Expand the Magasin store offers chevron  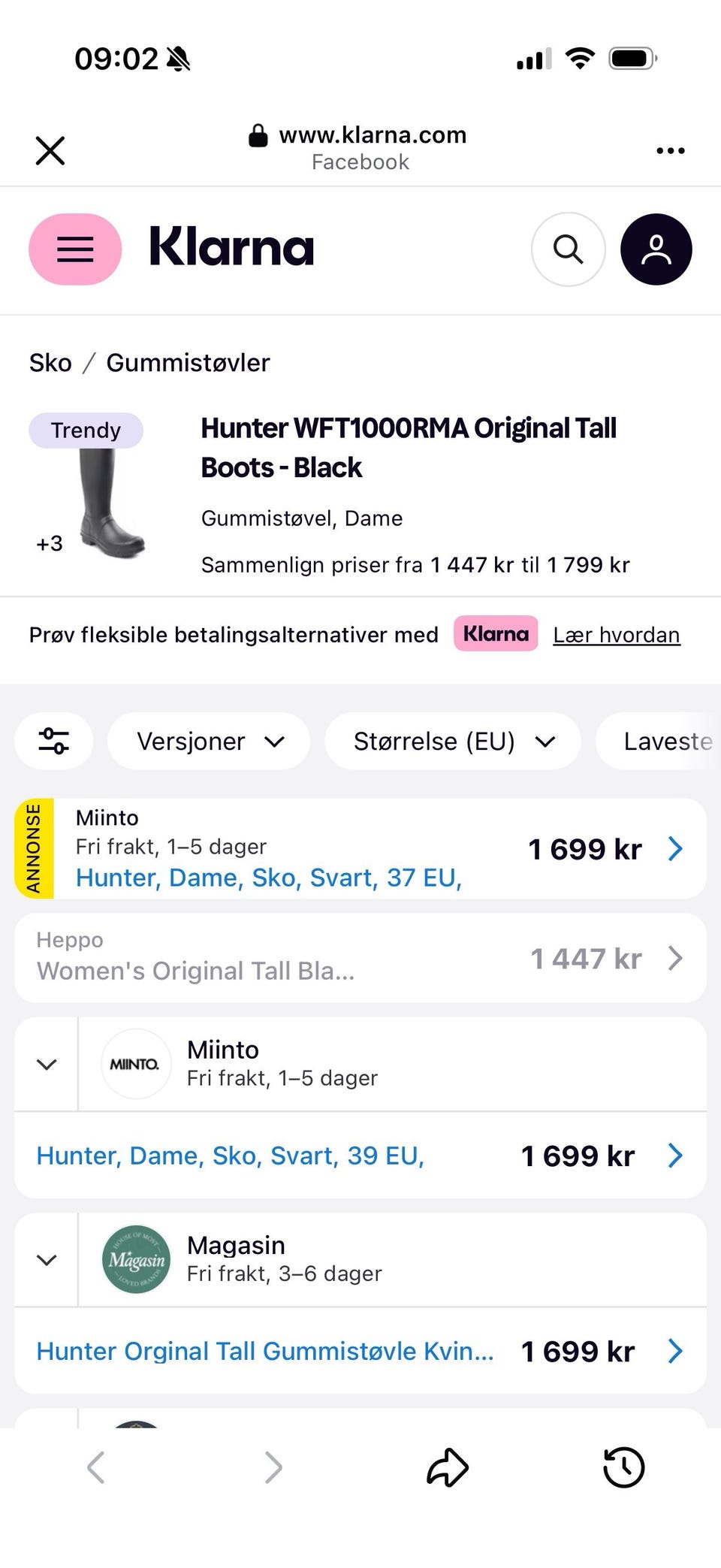click(47, 1259)
